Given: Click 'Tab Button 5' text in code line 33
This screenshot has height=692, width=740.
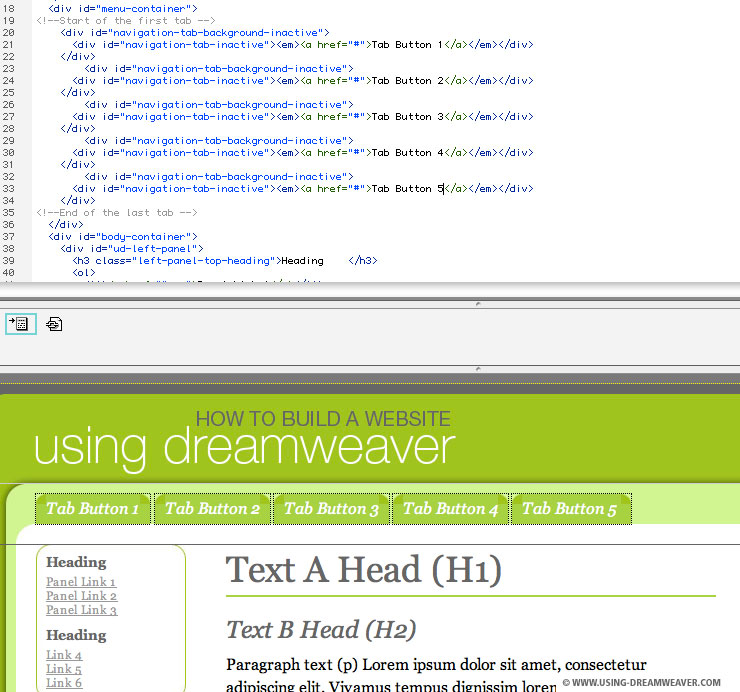Looking at the screenshot, I should (407, 189).
